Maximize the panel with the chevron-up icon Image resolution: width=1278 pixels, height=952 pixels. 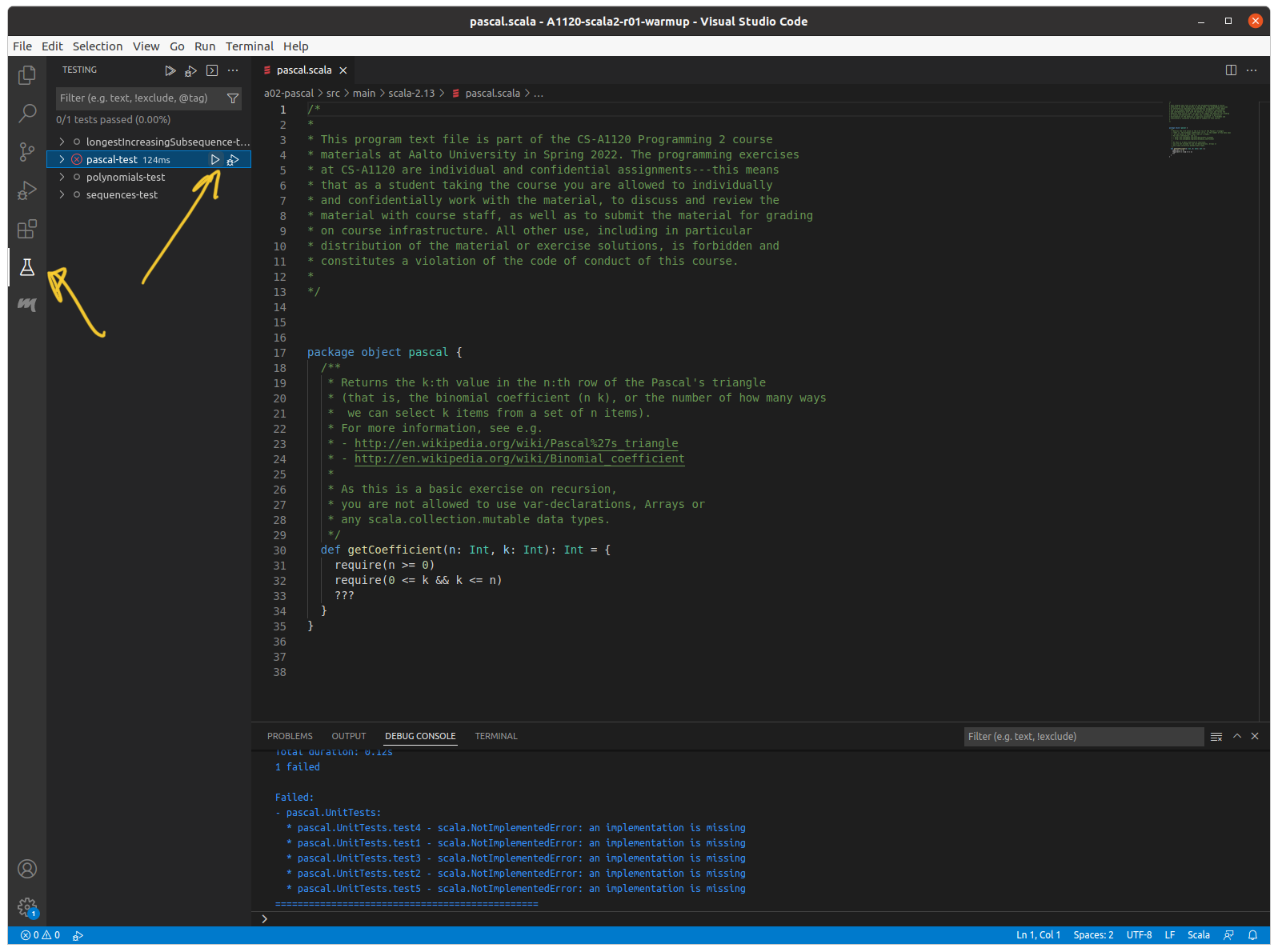pyautogui.click(x=1236, y=736)
